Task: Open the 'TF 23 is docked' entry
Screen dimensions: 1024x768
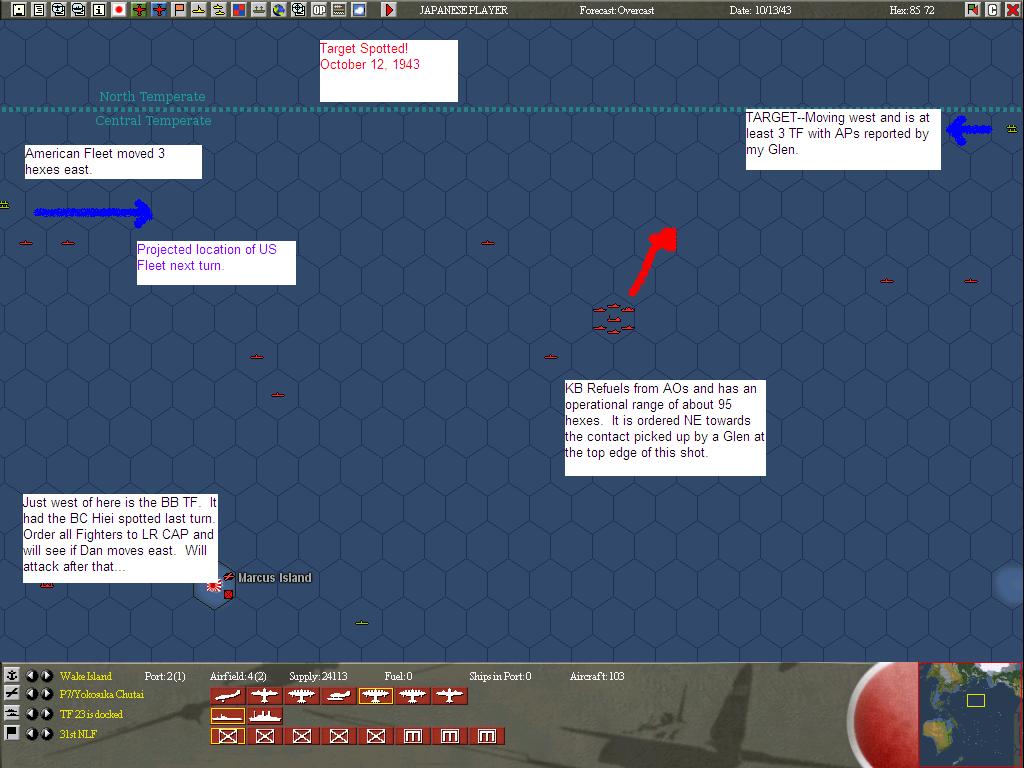Action: click(x=91, y=714)
